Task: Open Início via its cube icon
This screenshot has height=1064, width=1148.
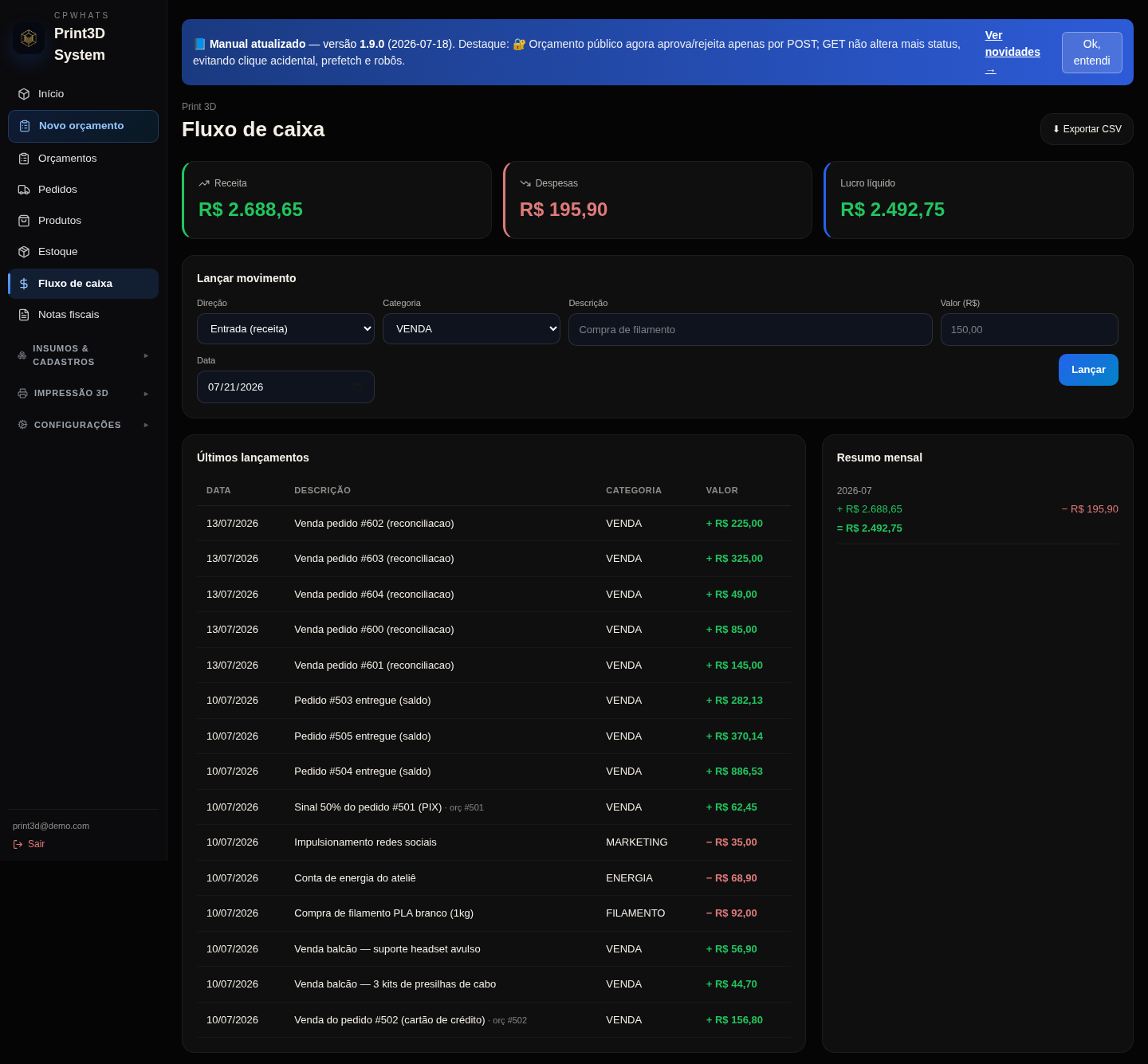Action: (x=24, y=94)
